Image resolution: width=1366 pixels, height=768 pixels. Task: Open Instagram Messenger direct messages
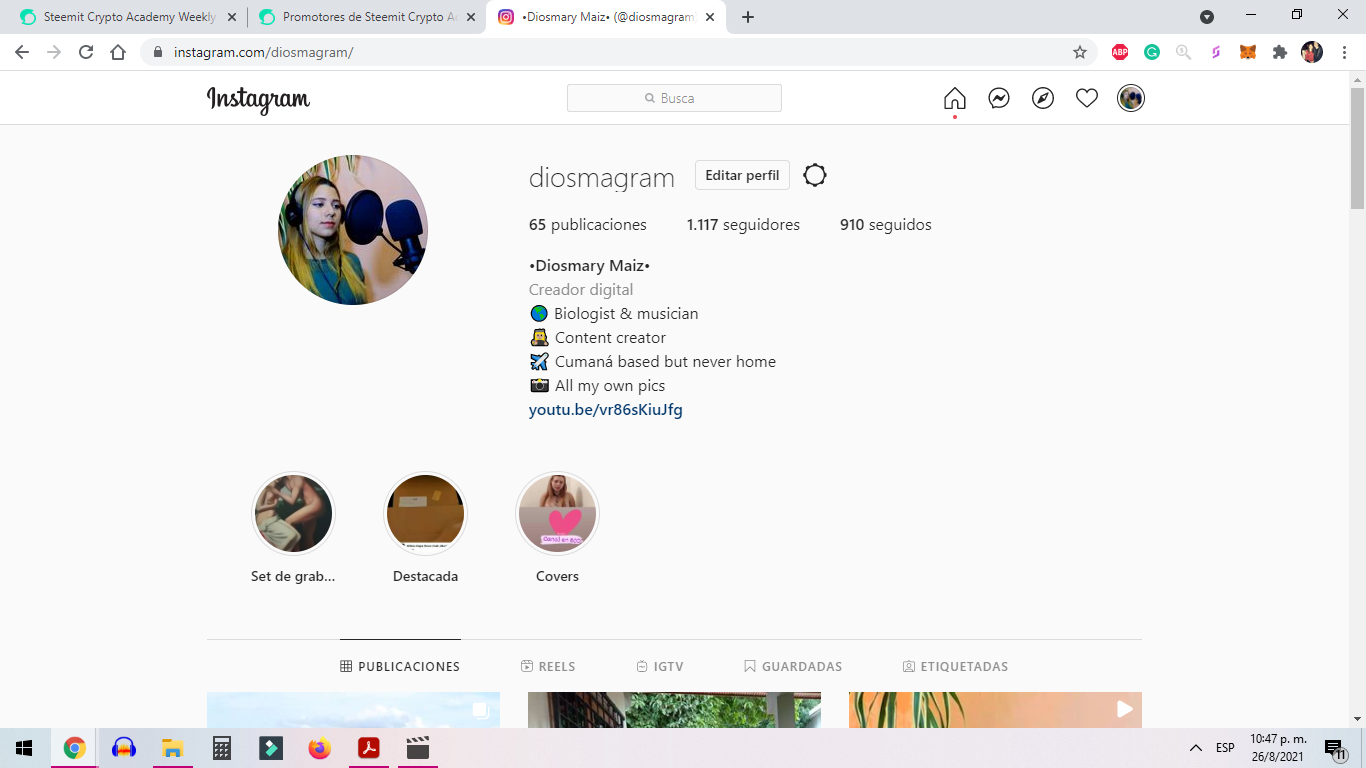tap(999, 98)
